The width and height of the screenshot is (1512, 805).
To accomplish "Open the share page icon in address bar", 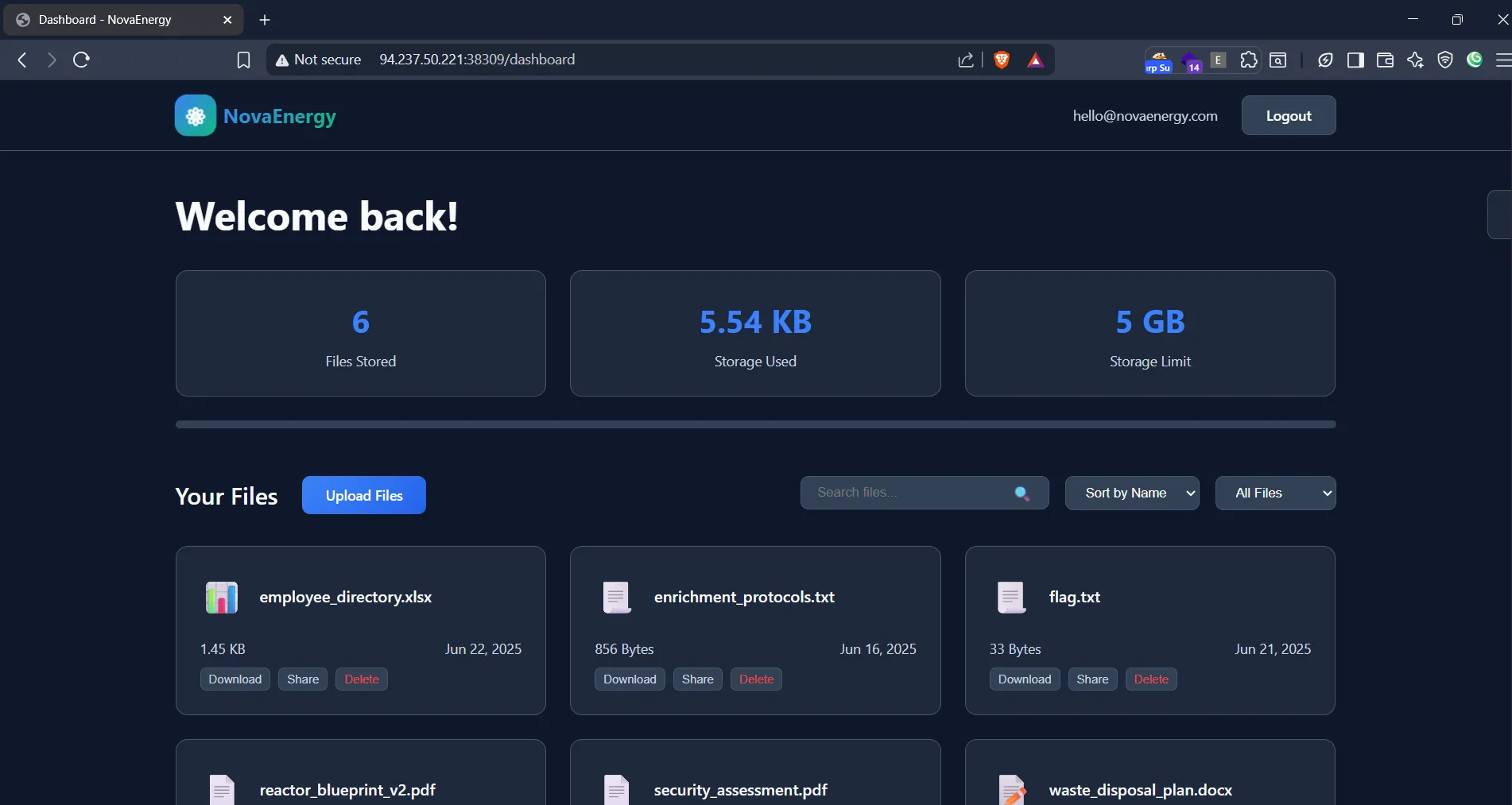I will click(966, 60).
